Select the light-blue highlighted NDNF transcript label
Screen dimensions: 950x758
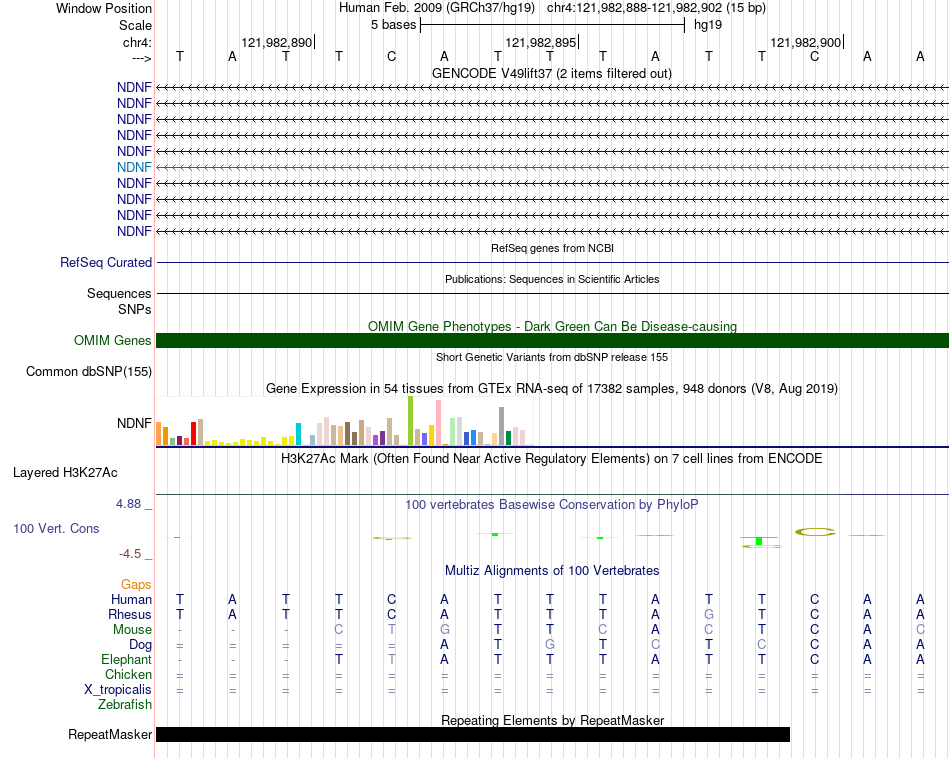pyautogui.click(x=134, y=167)
